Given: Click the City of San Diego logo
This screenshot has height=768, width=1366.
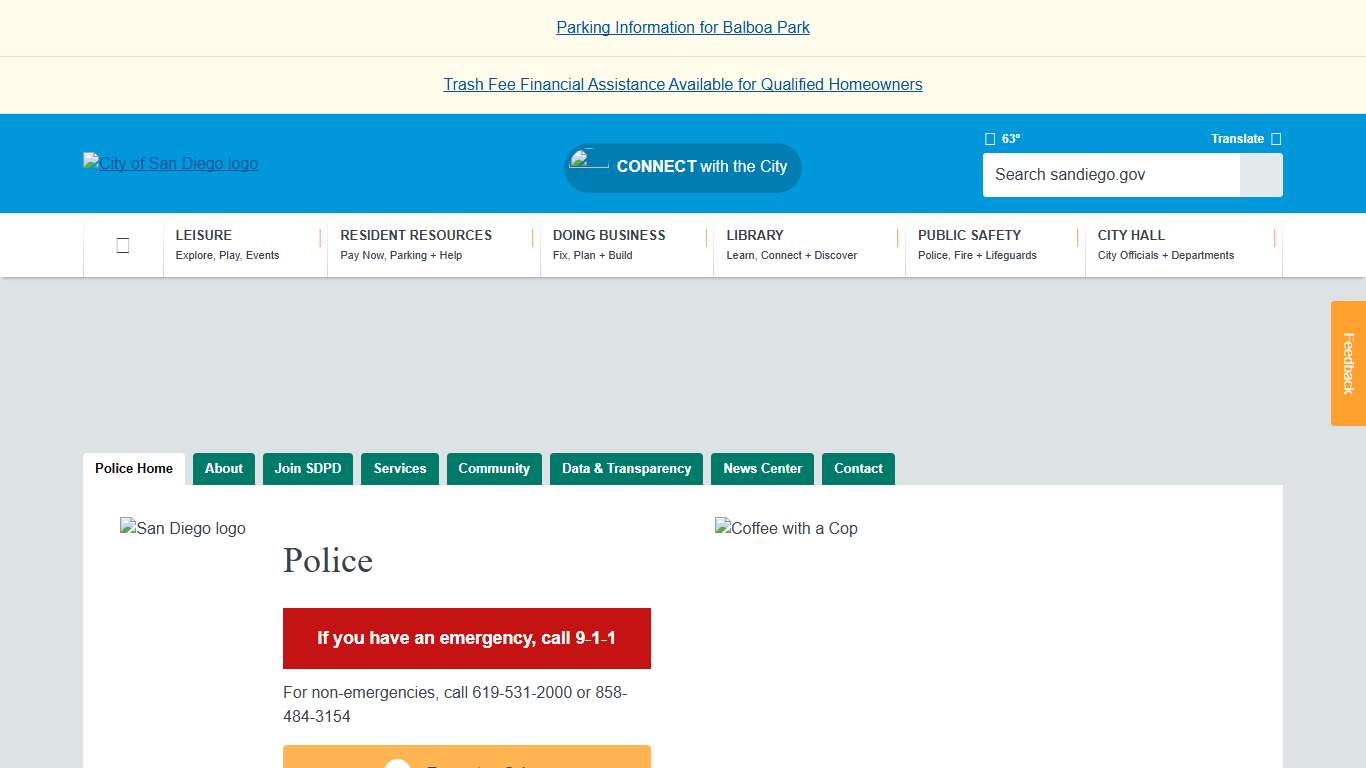Looking at the screenshot, I should pyautogui.click(x=170, y=163).
